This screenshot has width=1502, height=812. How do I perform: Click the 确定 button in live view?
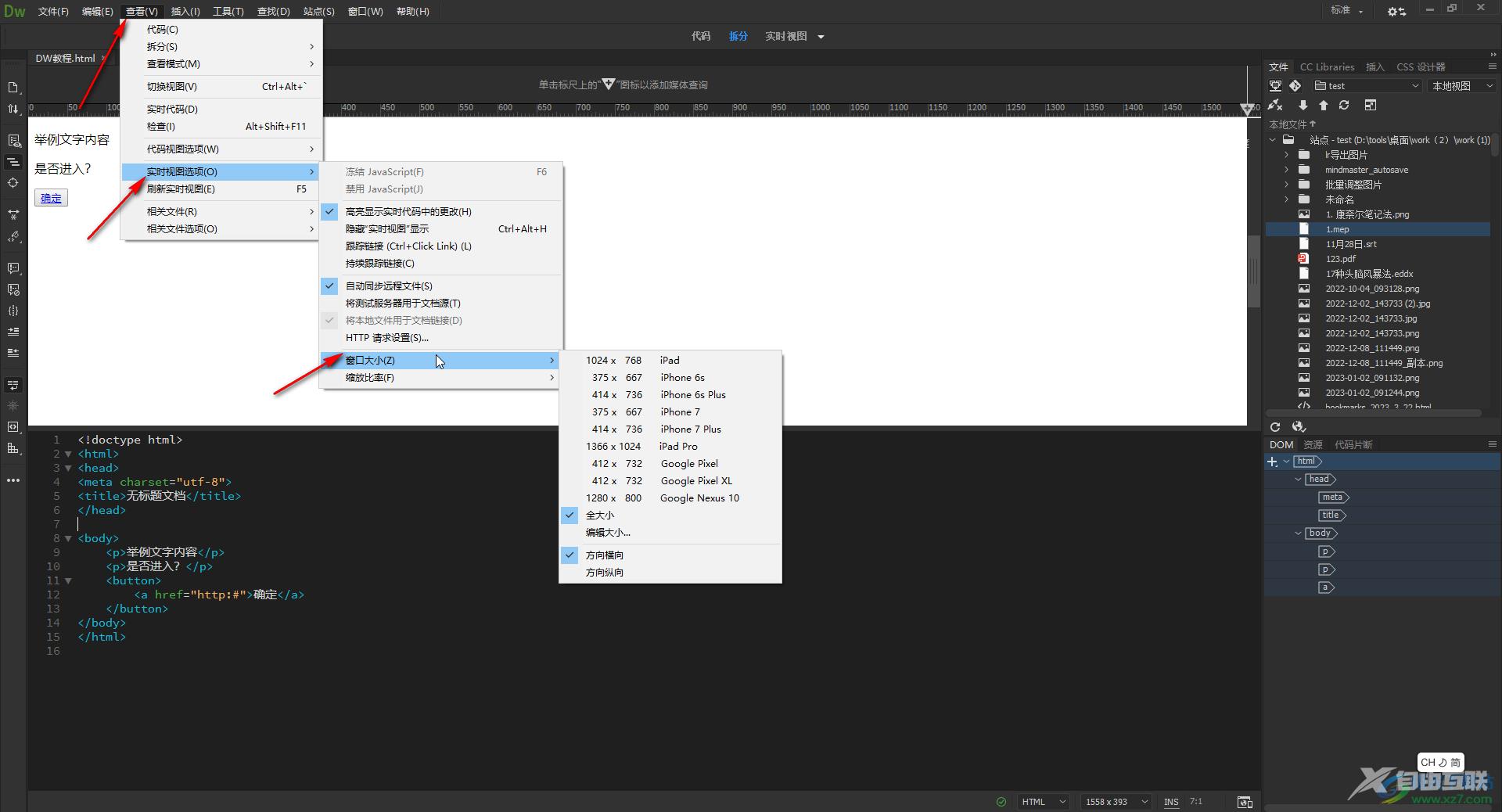click(x=51, y=199)
